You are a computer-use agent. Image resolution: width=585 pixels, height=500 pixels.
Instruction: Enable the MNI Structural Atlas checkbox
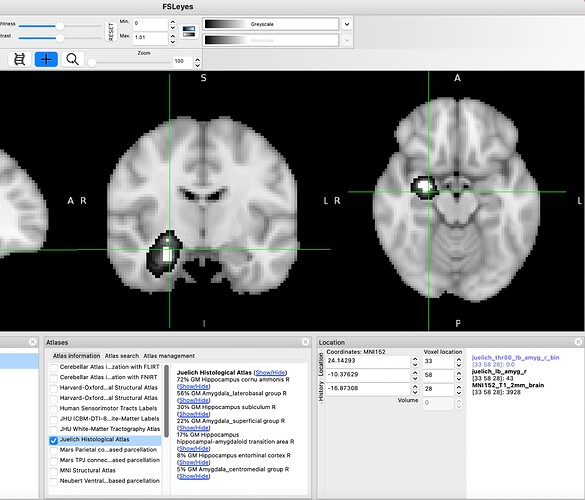54,471
